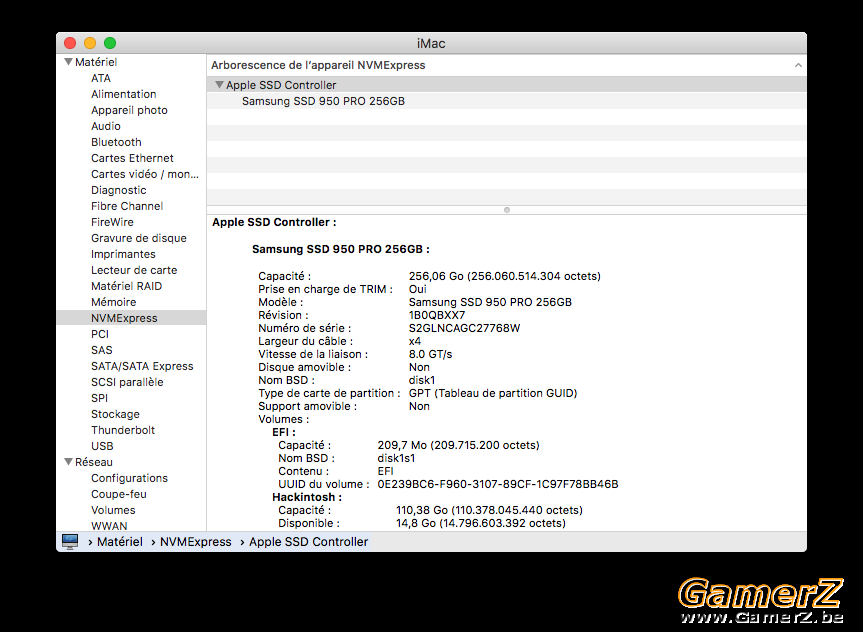Click the revision value 1B0QBXX7

click(436, 315)
